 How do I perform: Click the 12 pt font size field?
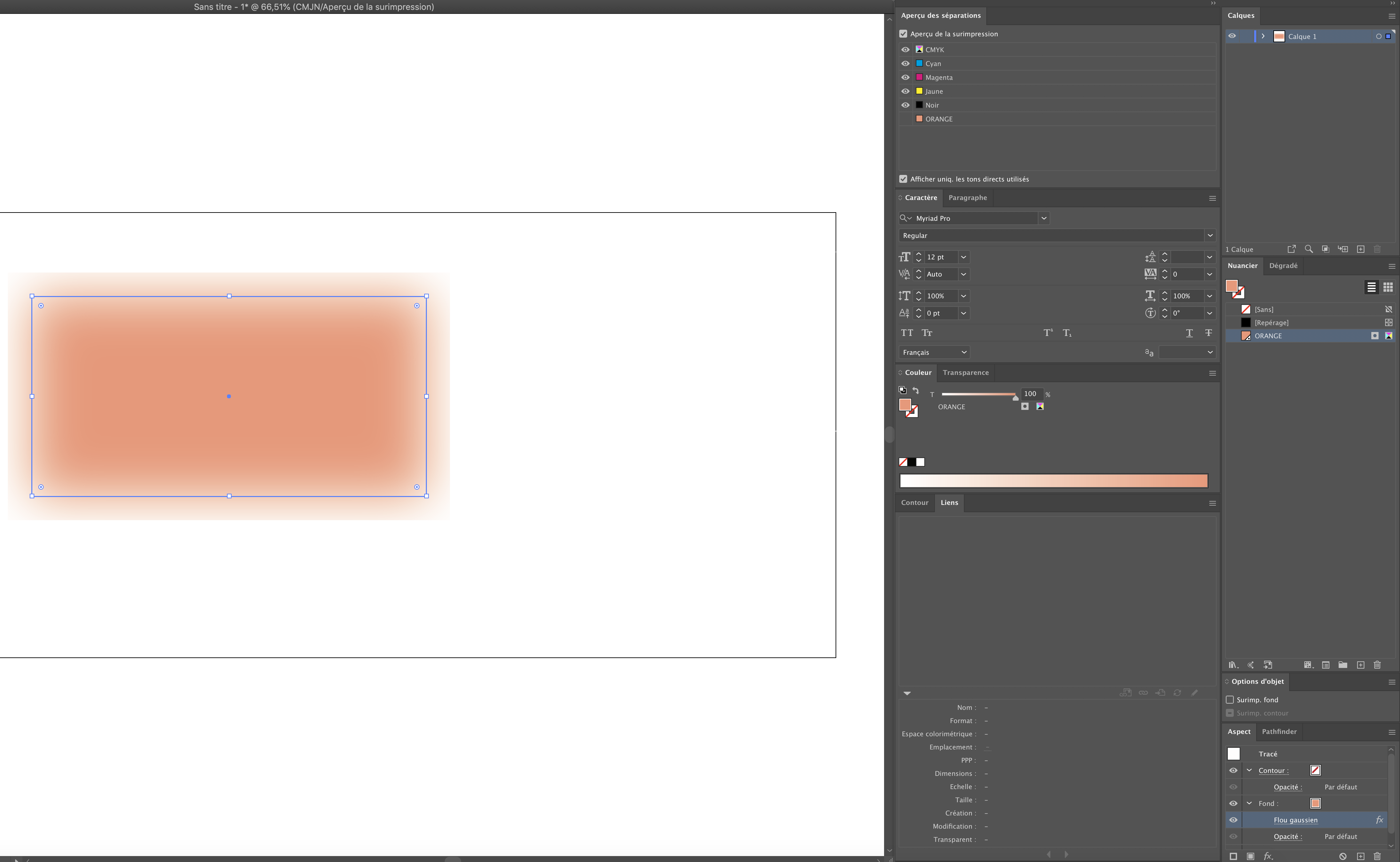[941, 256]
